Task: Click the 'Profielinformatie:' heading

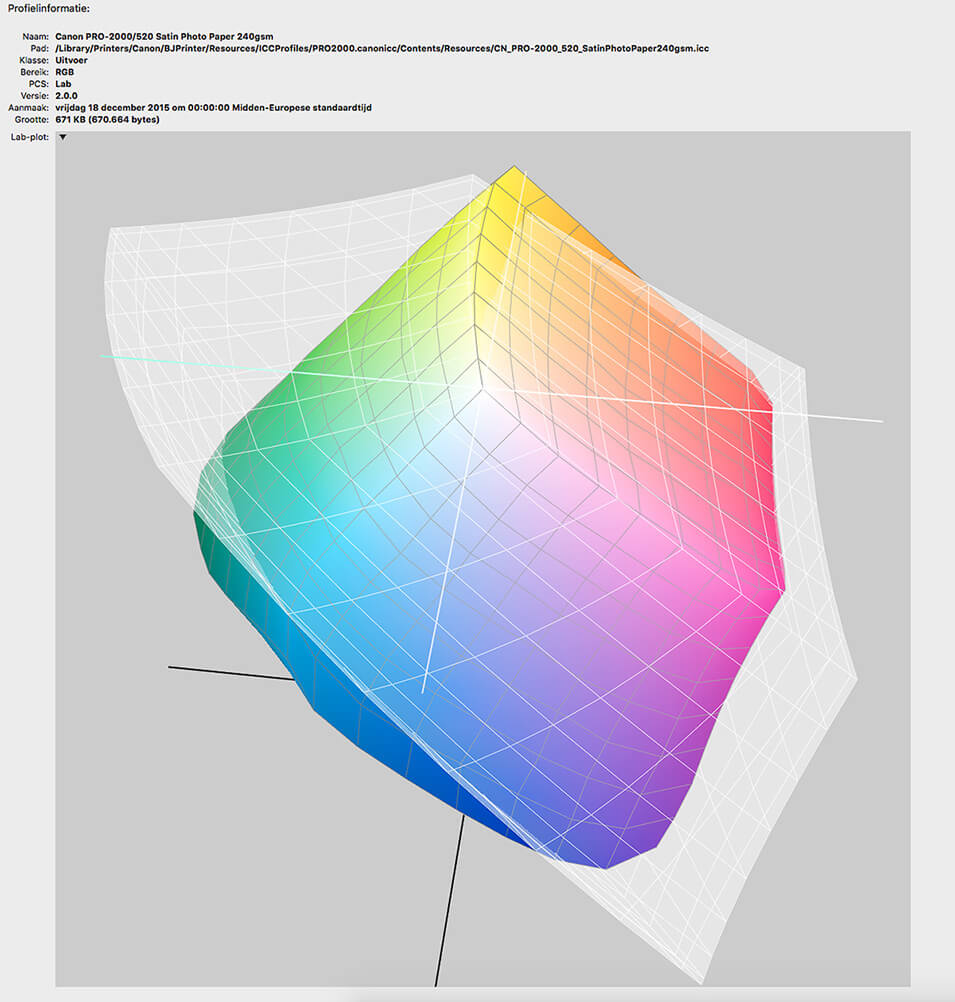Action: pyautogui.click(x=49, y=9)
